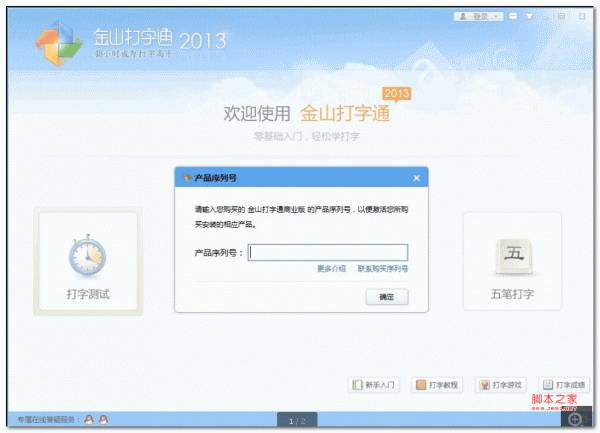Open the 更多介绍 link
This screenshot has height=433, width=600.
tap(331, 269)
